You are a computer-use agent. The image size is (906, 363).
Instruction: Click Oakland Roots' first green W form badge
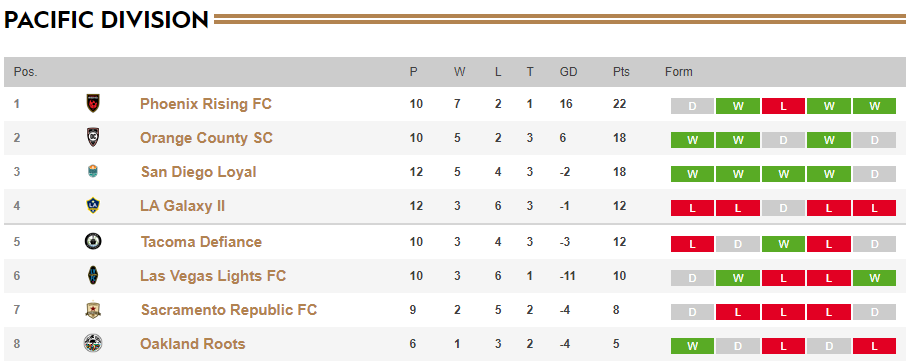pos(692,346)
